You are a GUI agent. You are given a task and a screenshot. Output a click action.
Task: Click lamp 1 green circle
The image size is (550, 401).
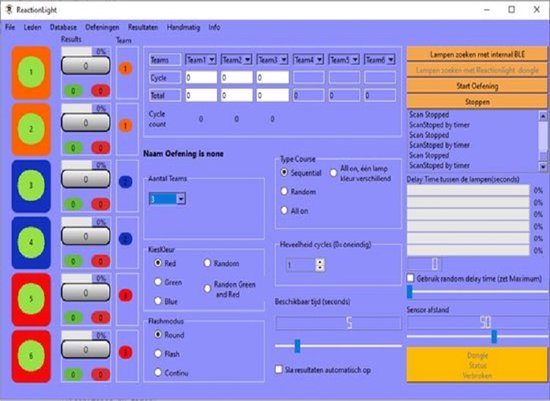31,72
